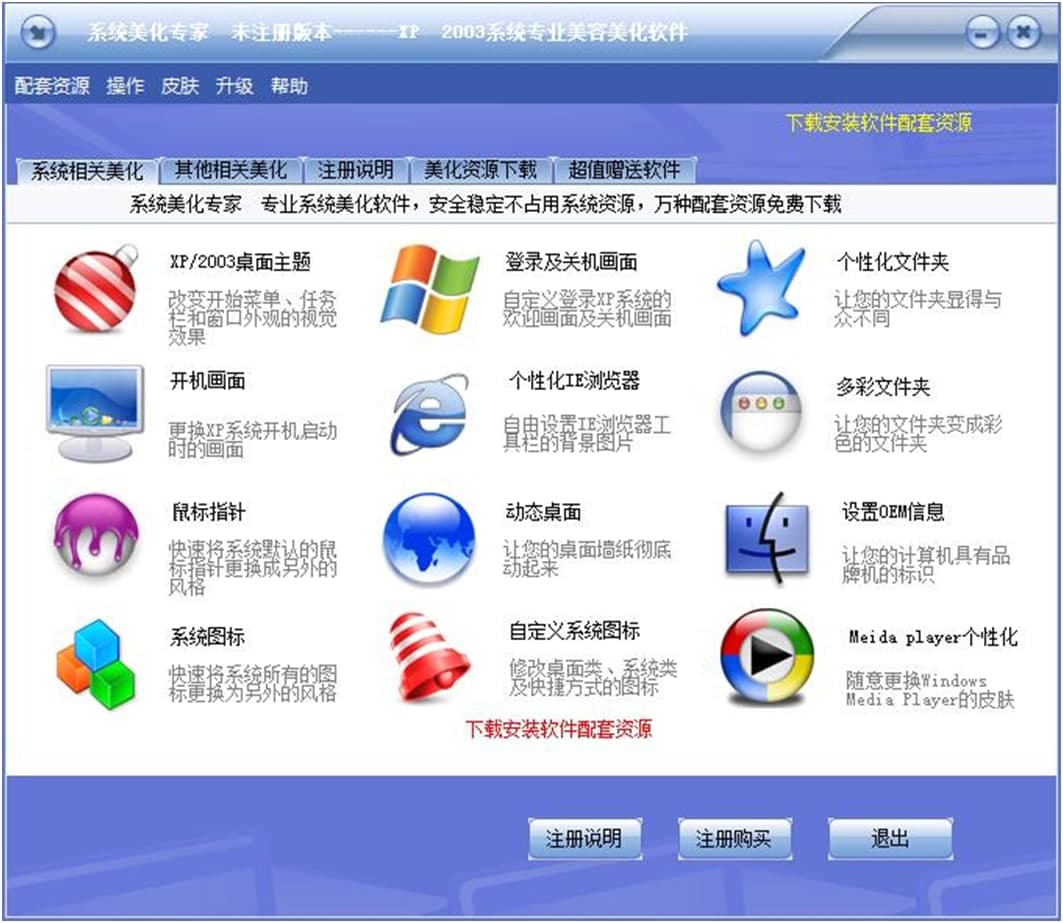Open XP/2003桌面主题 with the red ornament icon
Viewport: 1063px width, 923px height.
[x=97, y=292]
